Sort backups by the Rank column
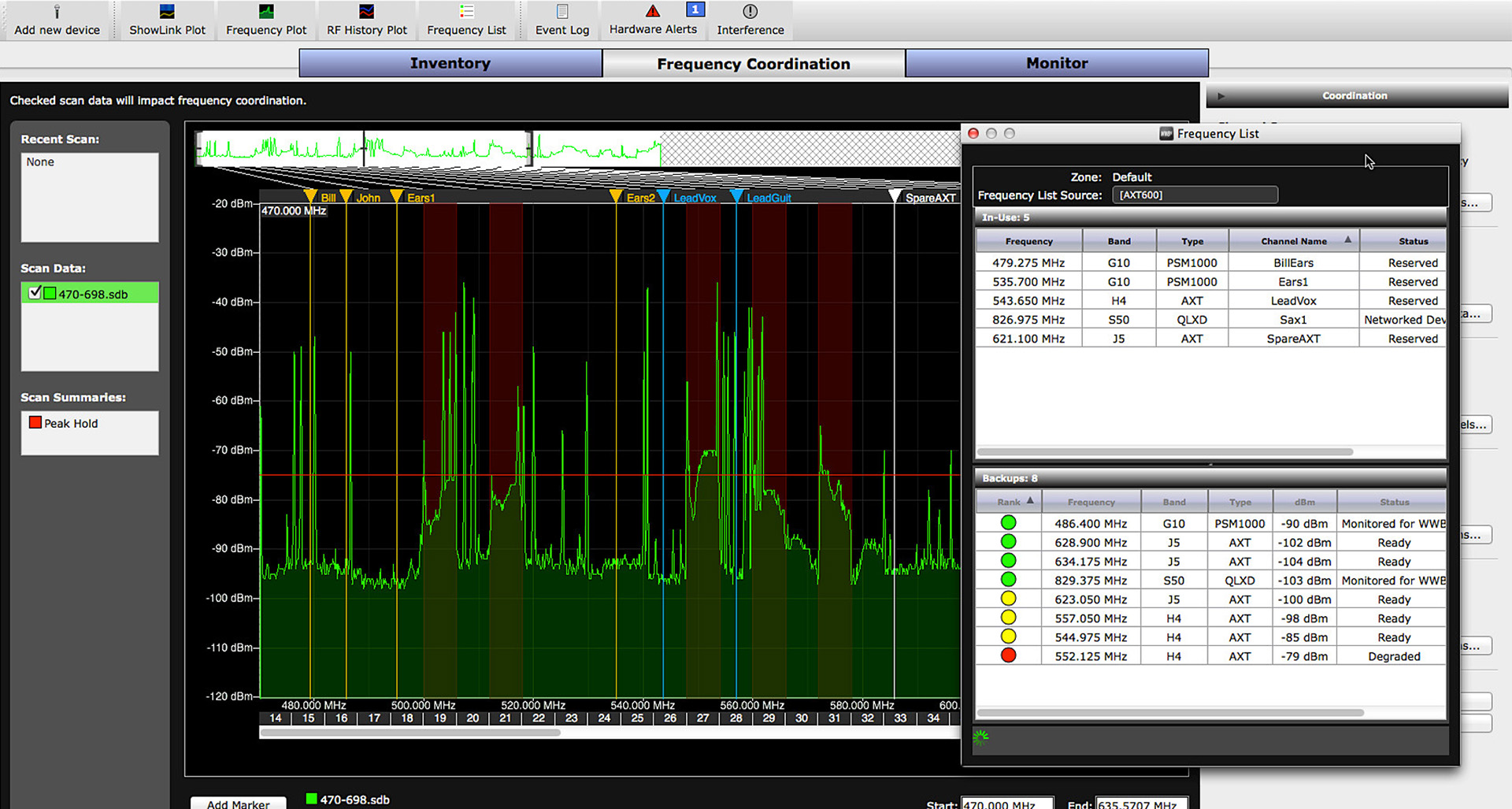The width and height of the screenshot is (1512, 809). pyautogui.click(x=1009, y=502)
